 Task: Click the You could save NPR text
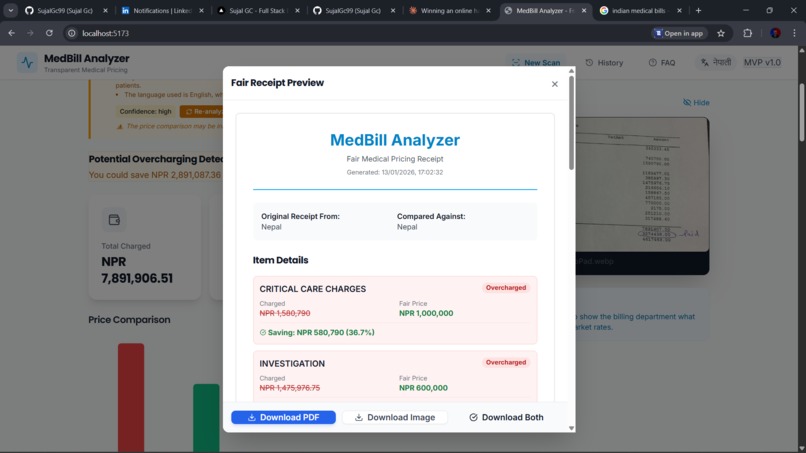coord(155,175)
